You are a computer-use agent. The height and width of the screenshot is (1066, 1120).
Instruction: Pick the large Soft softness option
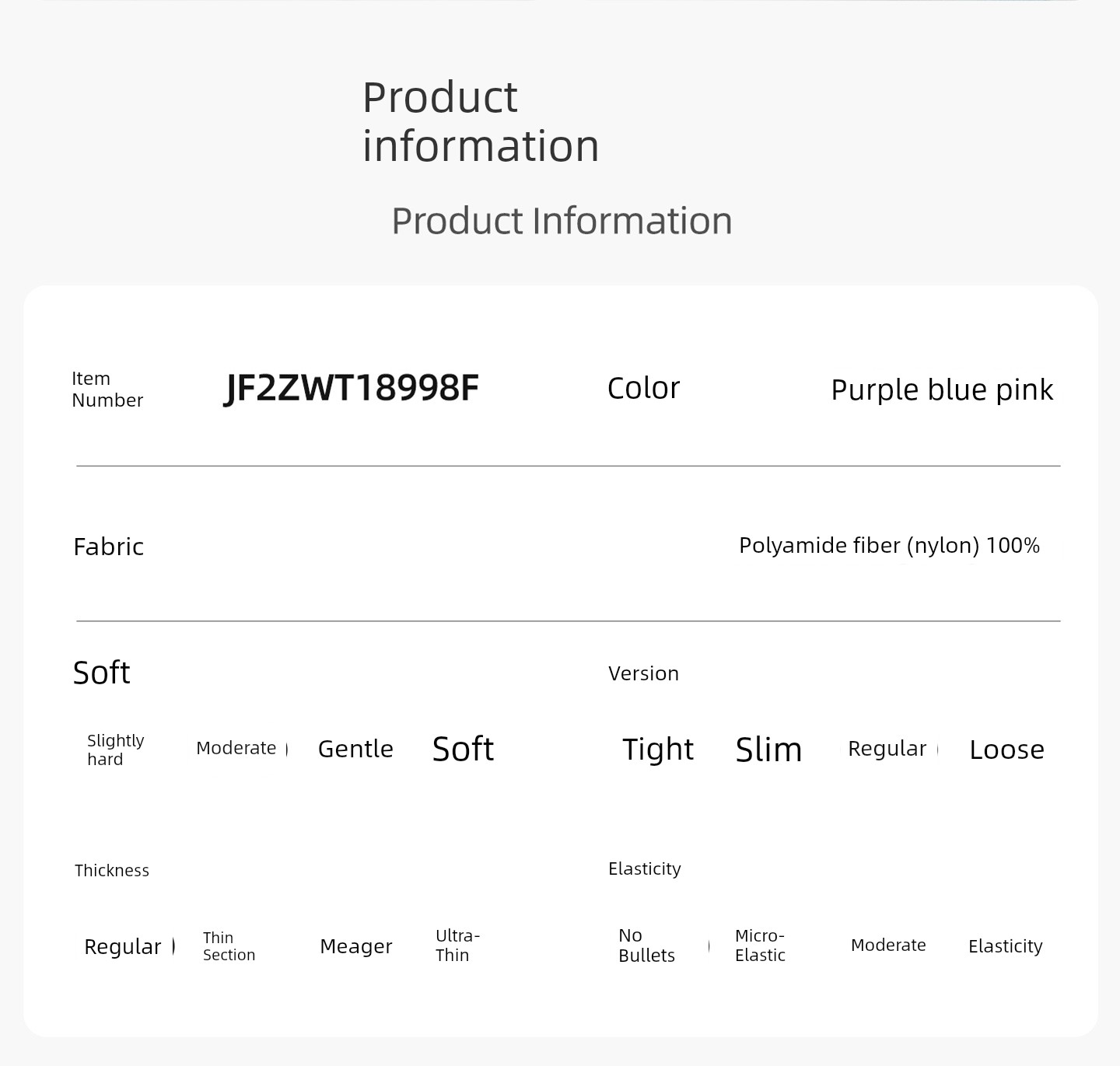pos(463,749)
